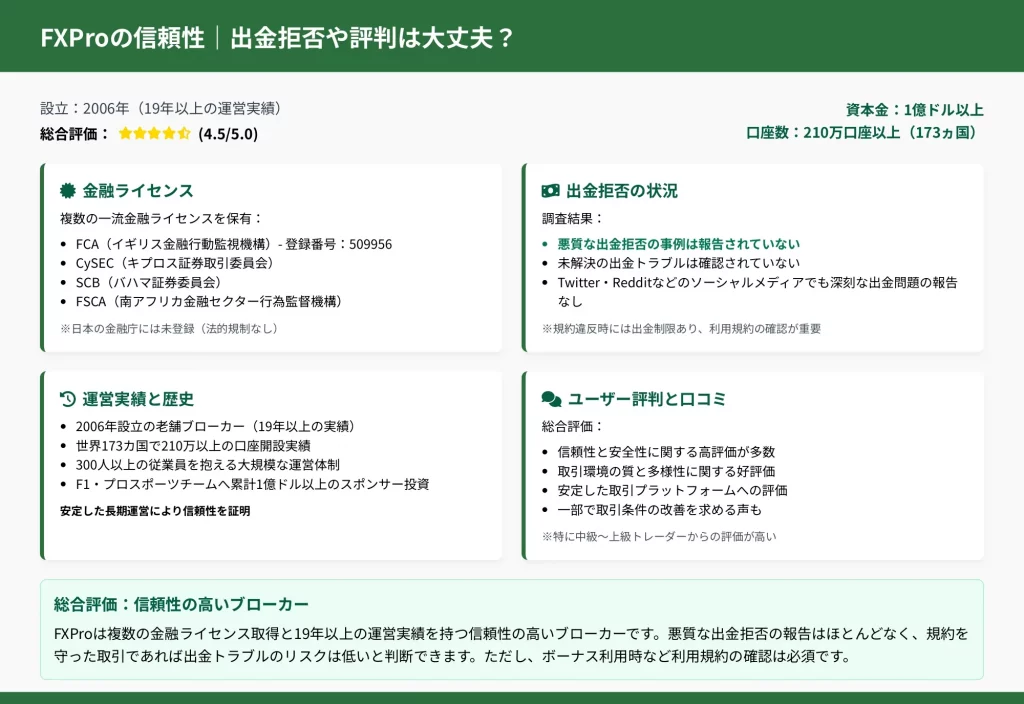This screenshot has height=704, width=1024.
Task: Click the green highlighted 悪質な出金拒否 bullet
Action: point(678,244)
